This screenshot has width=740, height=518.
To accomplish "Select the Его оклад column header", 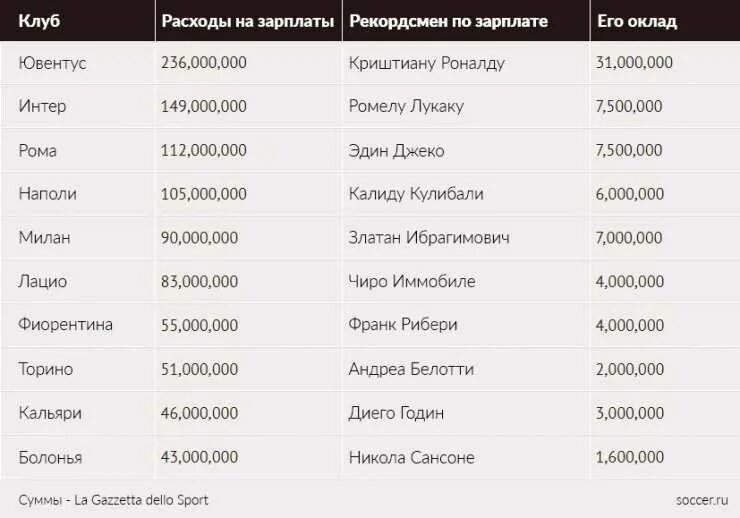I will (637, 21).
